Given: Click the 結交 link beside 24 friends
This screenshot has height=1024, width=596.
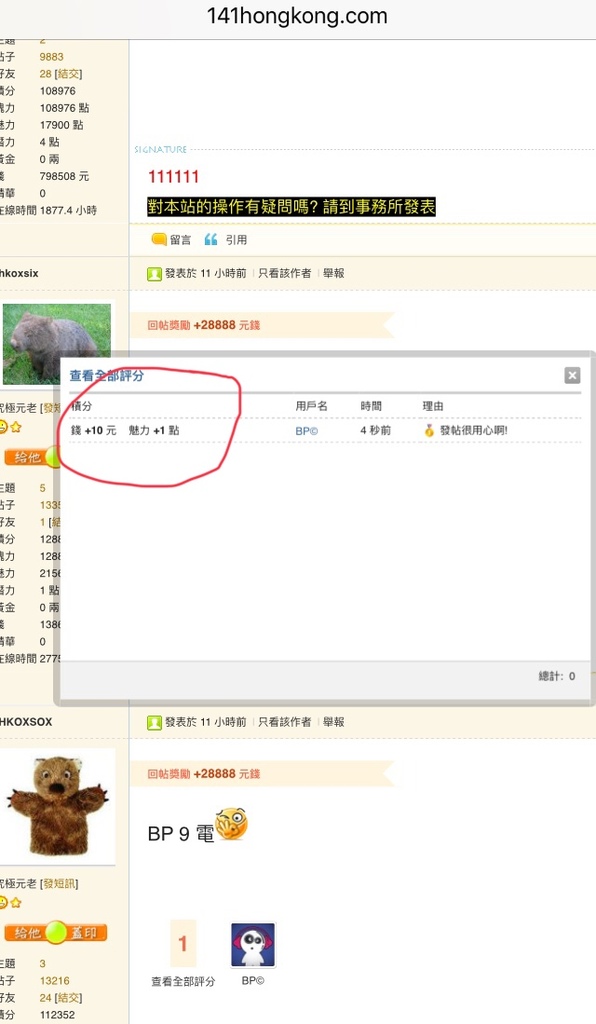Looking at the screenshot, I should click(x=68, y=998).
